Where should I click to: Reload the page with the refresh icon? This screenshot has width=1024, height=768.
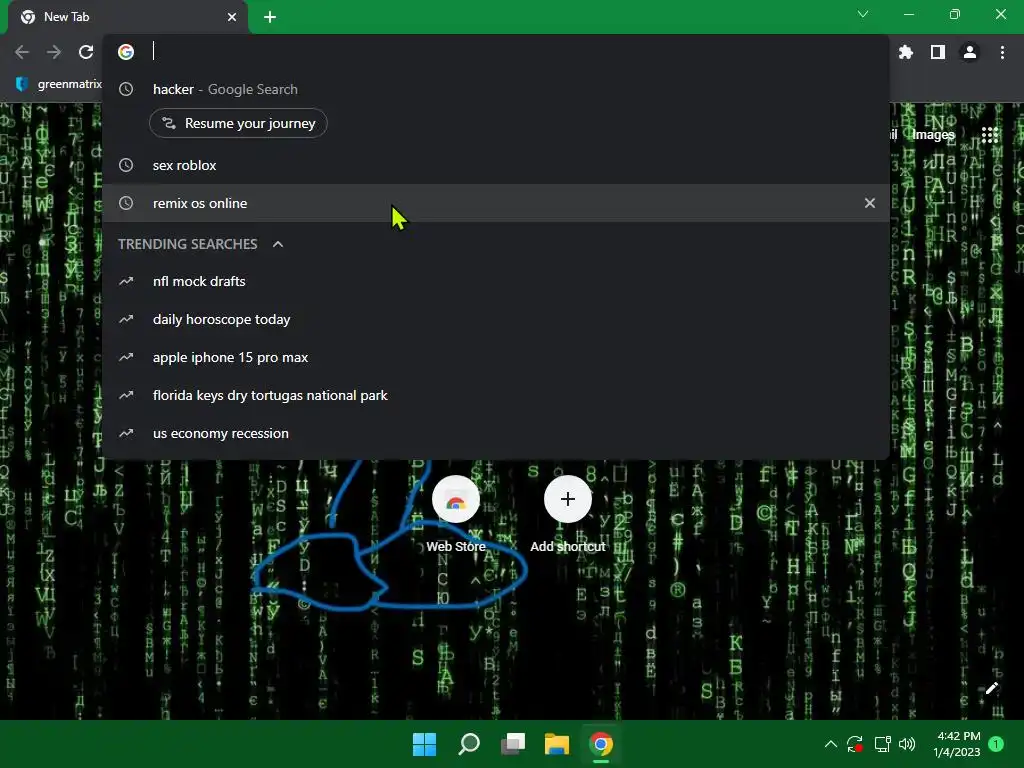click(86, 52)
